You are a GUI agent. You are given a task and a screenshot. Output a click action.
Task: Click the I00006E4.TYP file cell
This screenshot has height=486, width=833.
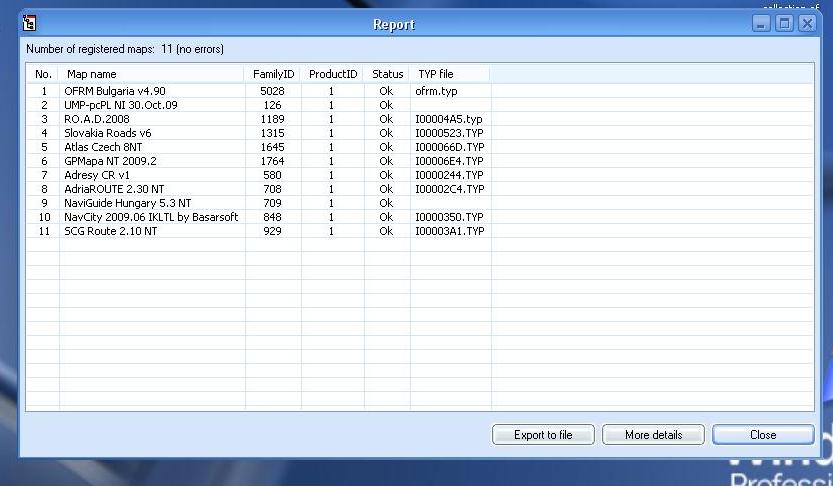coord(449,161)
